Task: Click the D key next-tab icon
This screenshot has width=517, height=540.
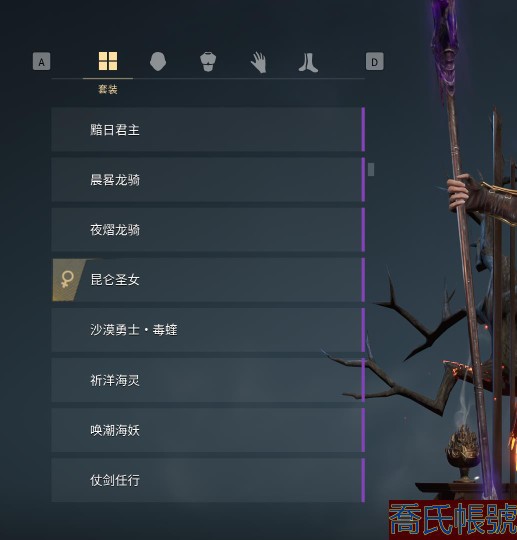Action: pos(375,61)
